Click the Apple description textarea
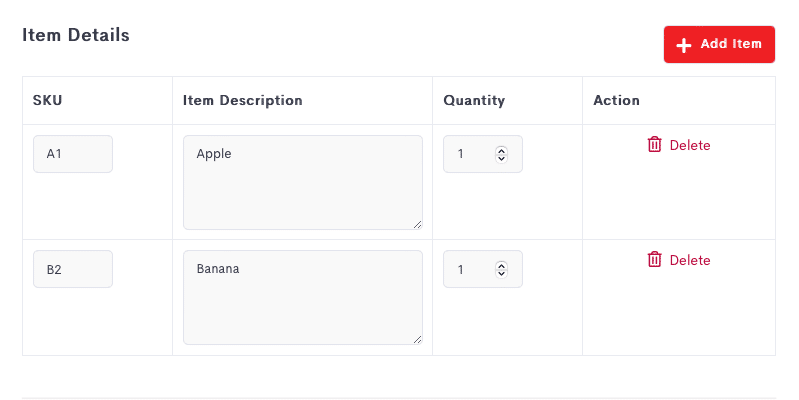The image size is (799, 400). coord(303,182)
